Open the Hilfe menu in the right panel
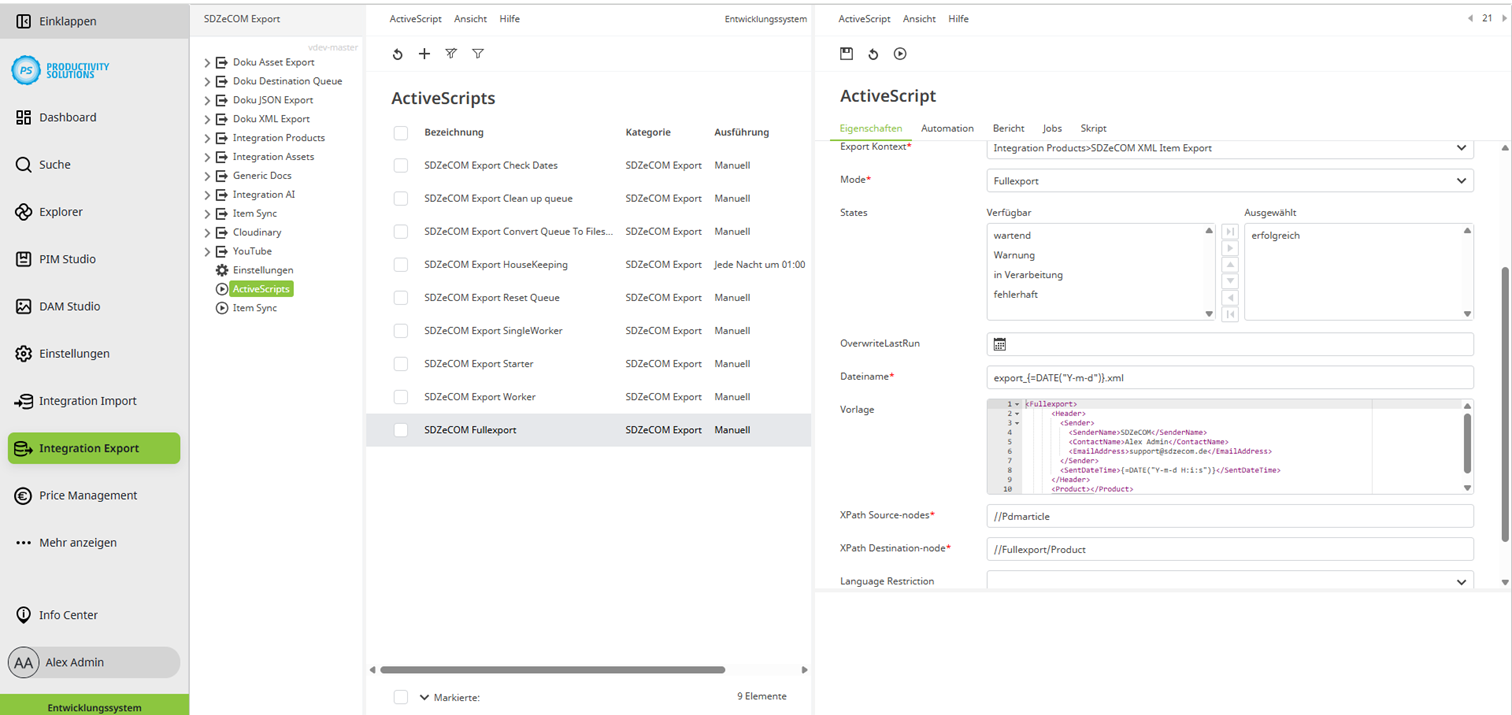1512x715 pixels. 957,18
